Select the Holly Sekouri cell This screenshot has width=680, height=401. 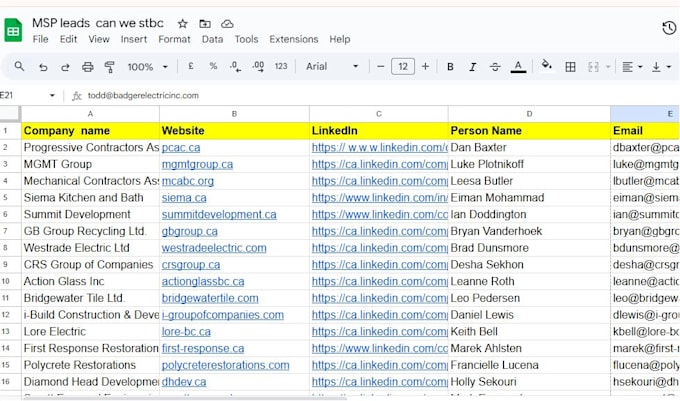click(x=529, y=382)
